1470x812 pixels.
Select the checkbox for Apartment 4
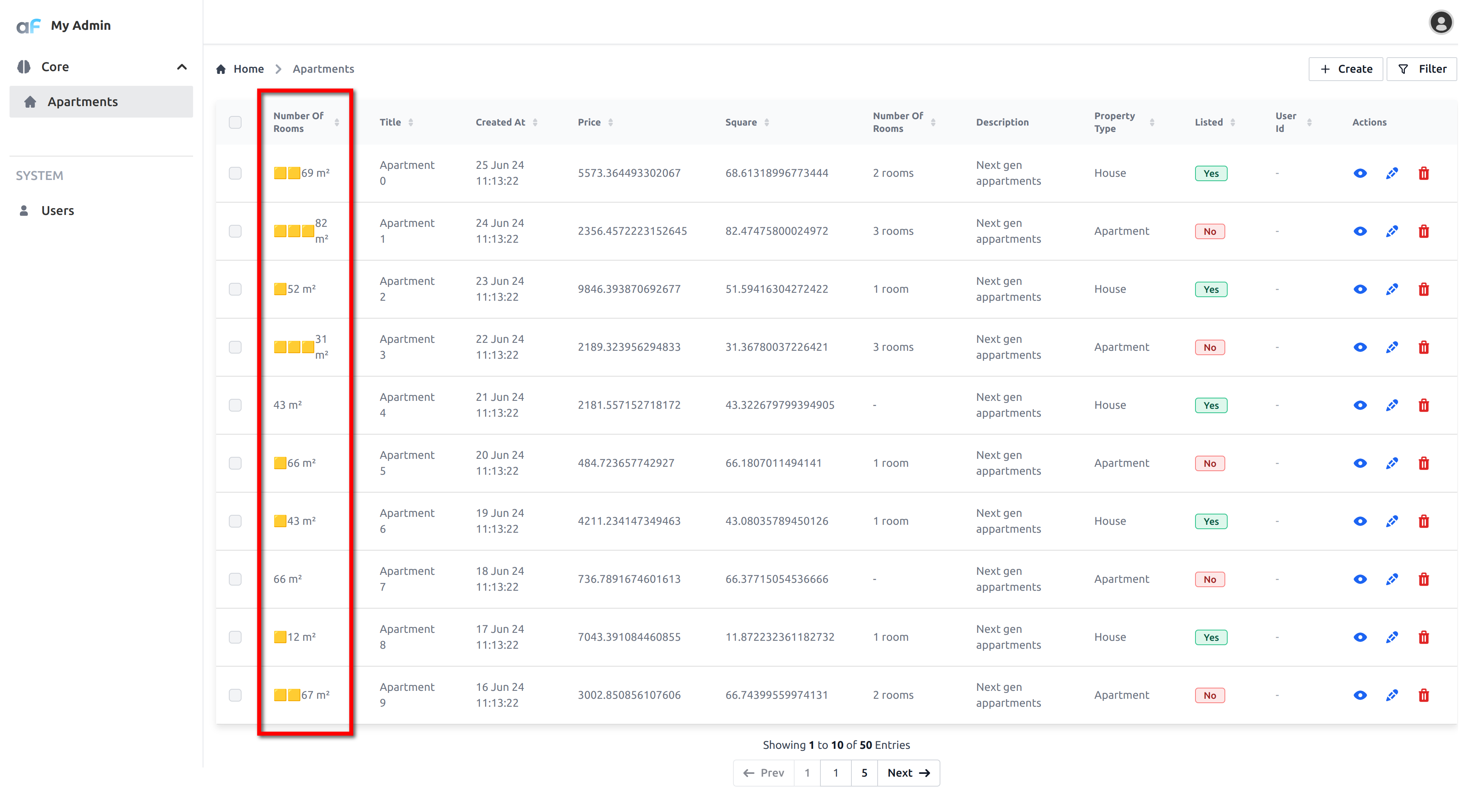pos(235,405)
